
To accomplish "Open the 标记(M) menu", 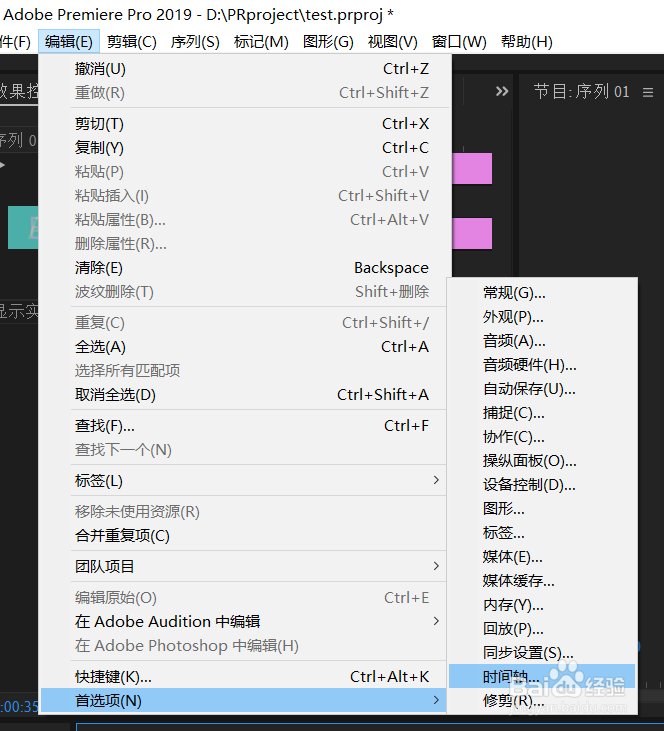I will pyautogui.click(x=261, y=42).
